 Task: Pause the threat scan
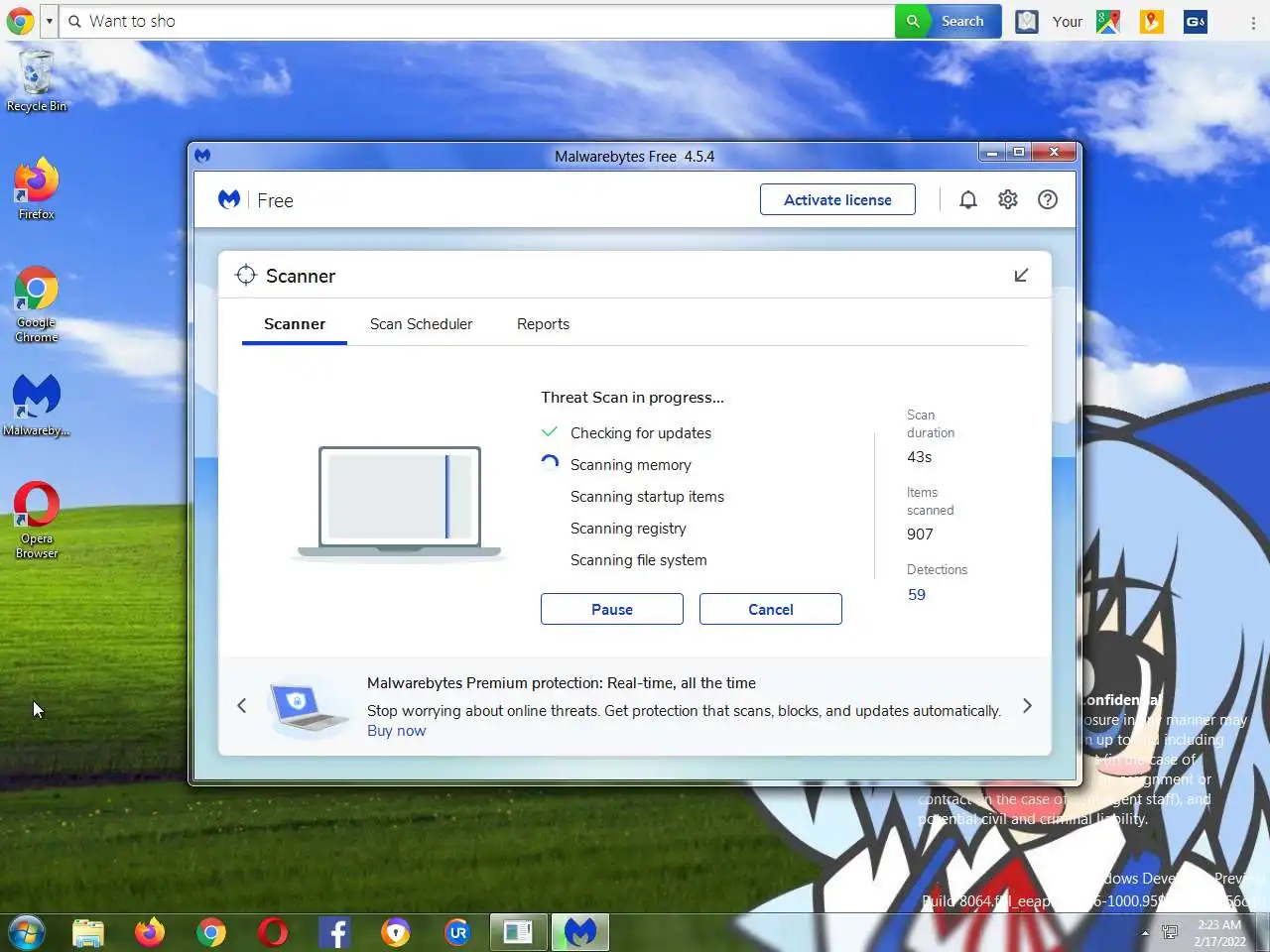click(612, 609)
